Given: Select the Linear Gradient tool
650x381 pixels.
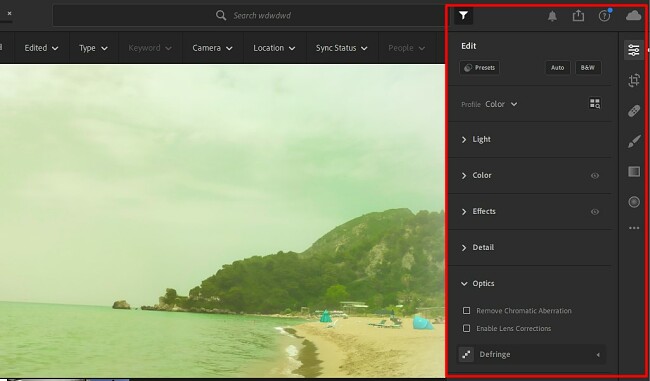Looking at the screenshot, I should pyautogui.click(x=634, y=172).
